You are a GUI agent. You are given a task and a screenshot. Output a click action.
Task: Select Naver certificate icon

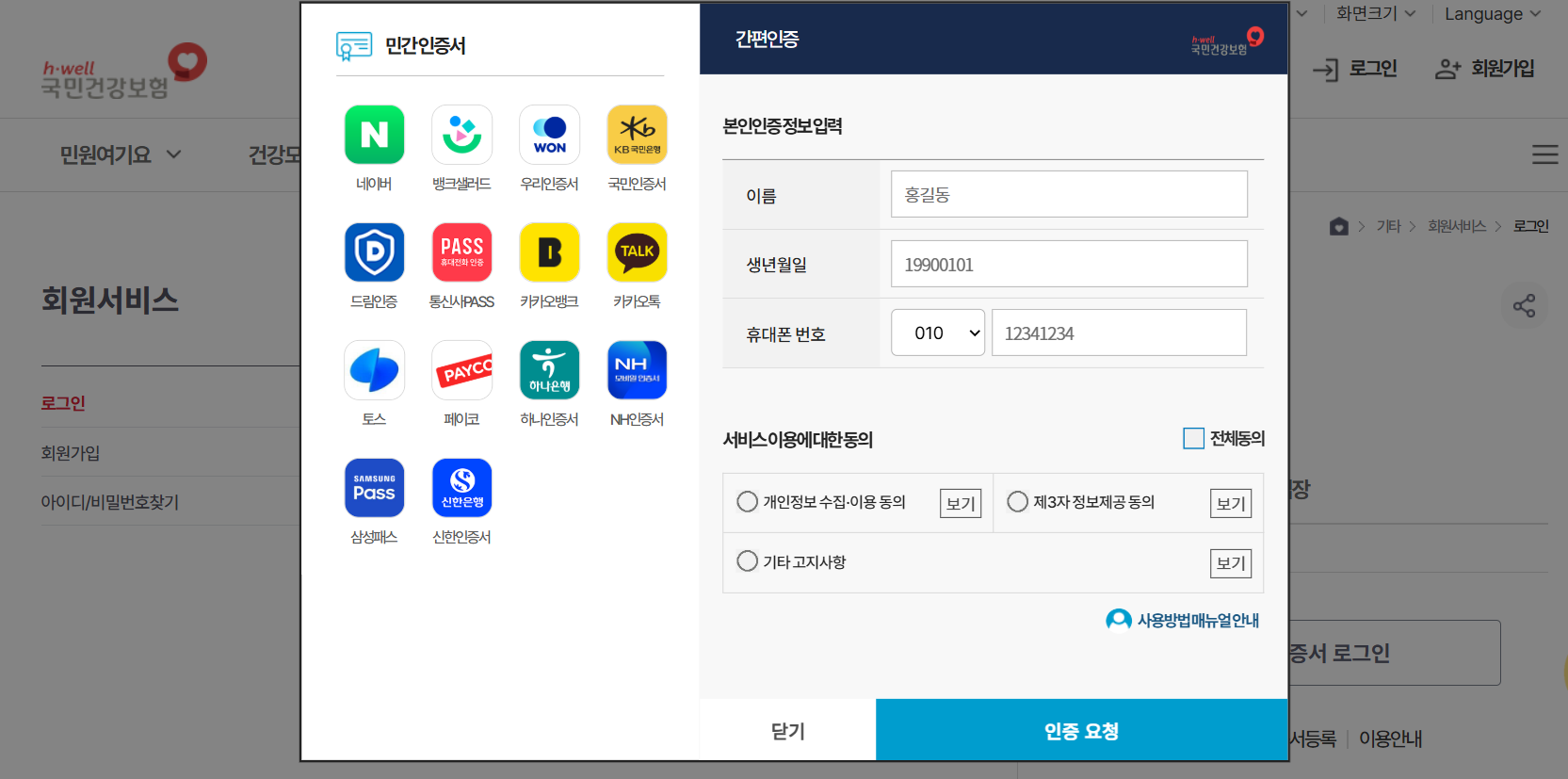[374, 135]
